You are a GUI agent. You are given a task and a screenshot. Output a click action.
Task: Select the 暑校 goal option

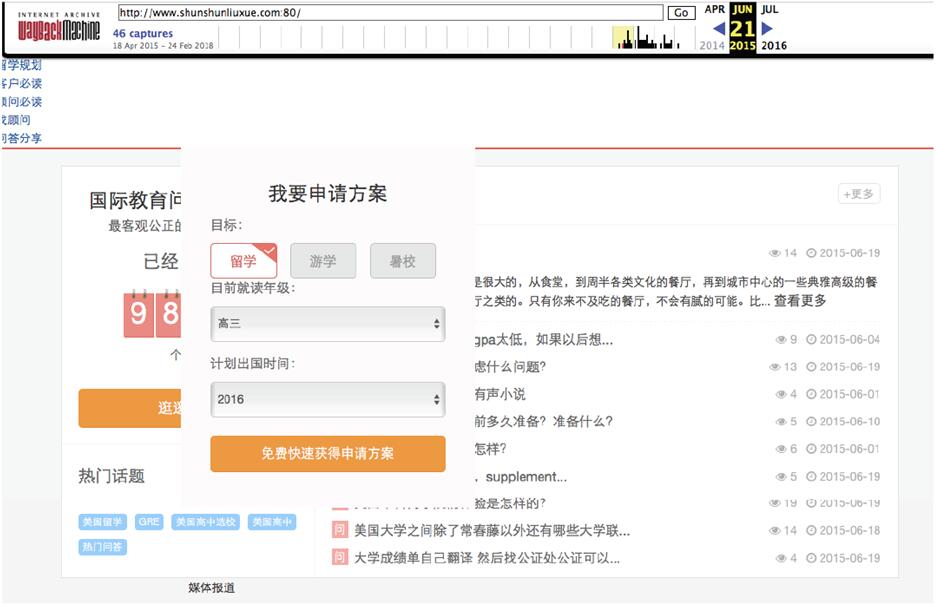pos(402,261)
